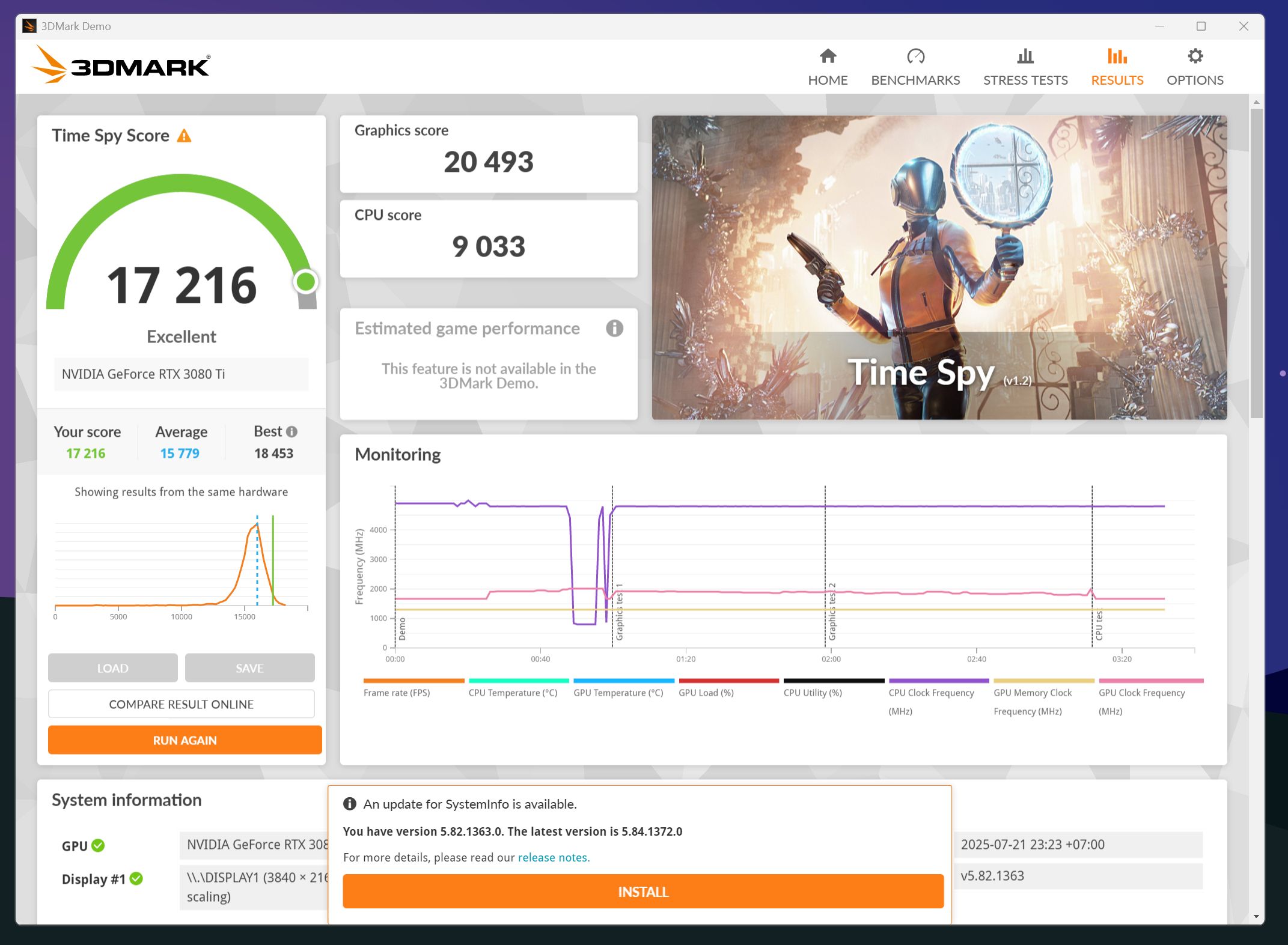Toggle the GPU Temperature legend series
The image size is (1288, 945).
click(x=618, y=693)
